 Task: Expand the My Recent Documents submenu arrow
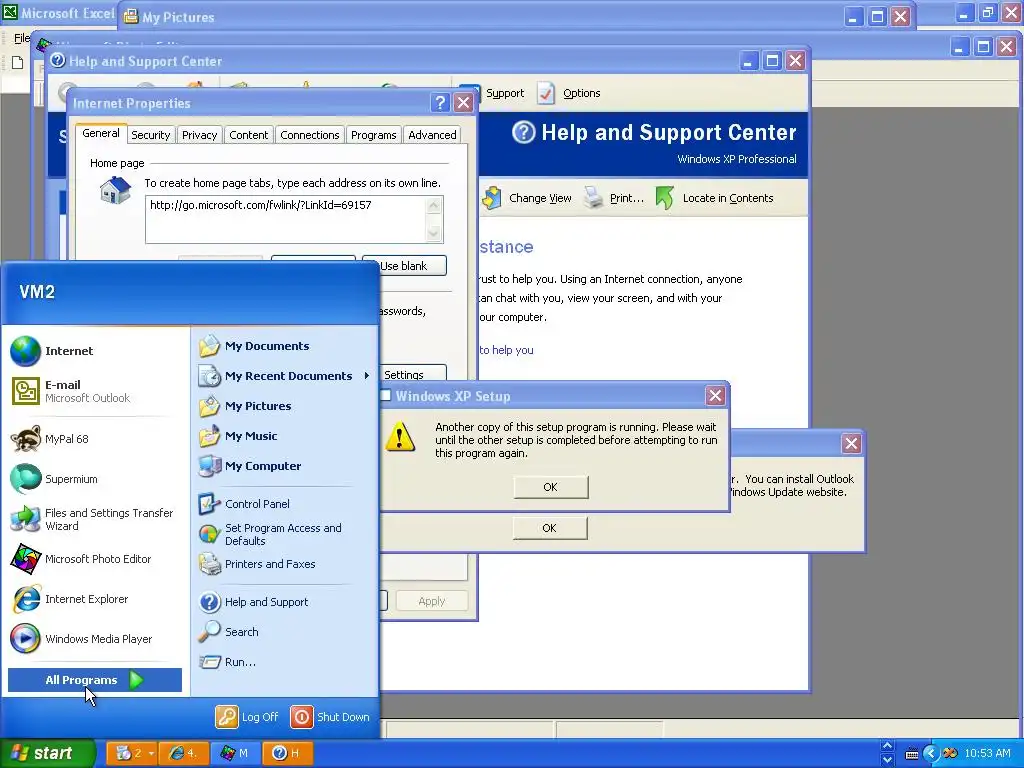tap(366, 376)
